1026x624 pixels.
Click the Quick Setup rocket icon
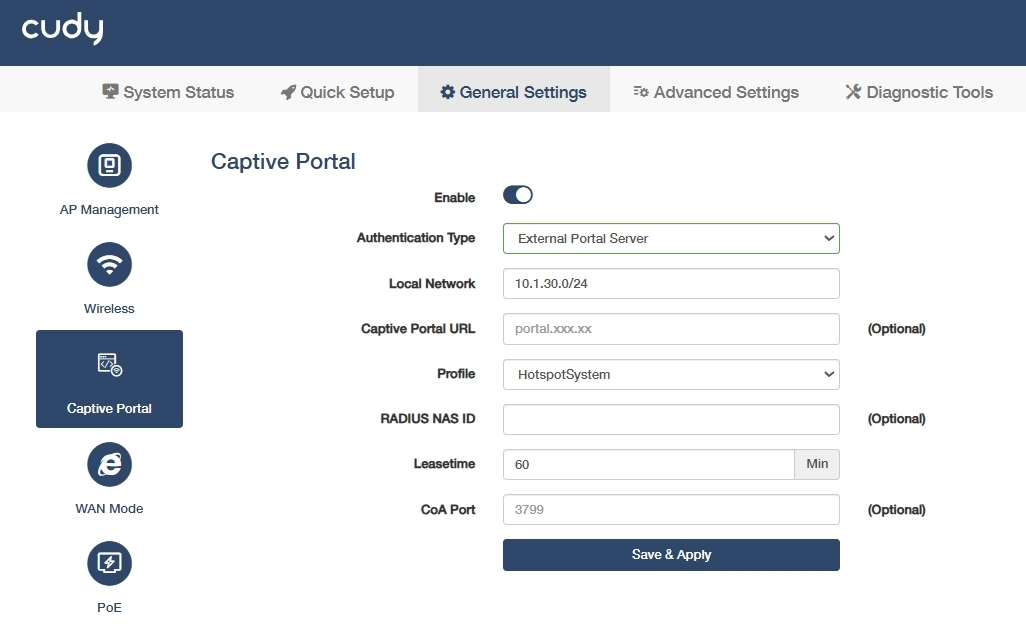click(288, 92)
